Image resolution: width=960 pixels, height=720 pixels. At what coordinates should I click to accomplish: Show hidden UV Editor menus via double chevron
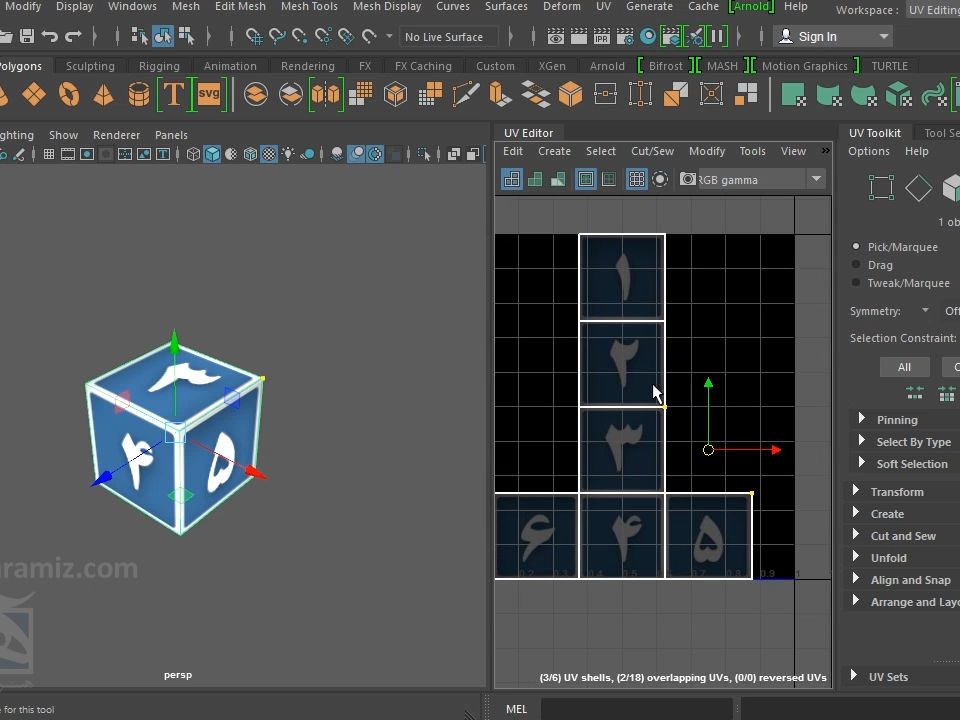(x=825, y=151)
